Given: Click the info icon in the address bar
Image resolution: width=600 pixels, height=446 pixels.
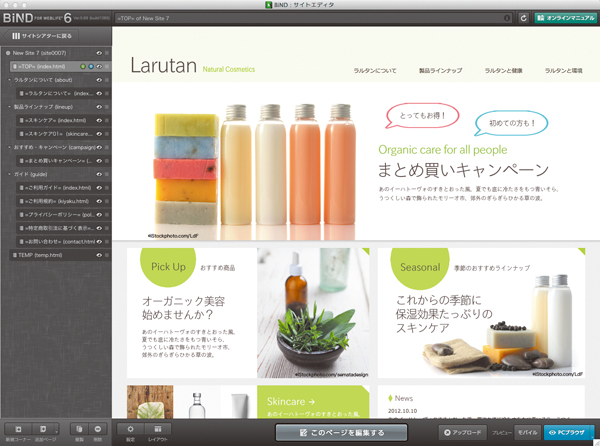Looking at the screenshot, I should click(507, 18).
